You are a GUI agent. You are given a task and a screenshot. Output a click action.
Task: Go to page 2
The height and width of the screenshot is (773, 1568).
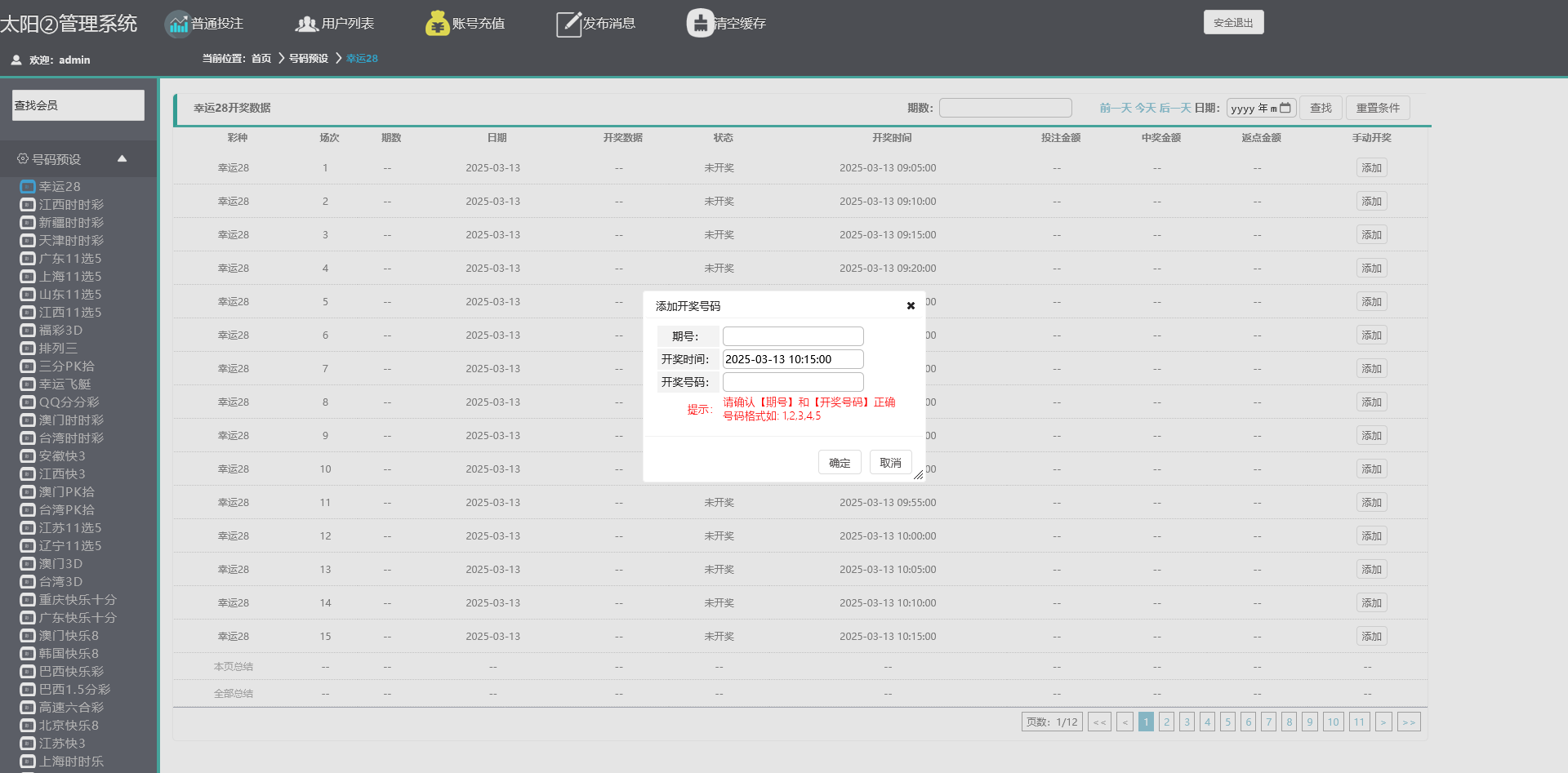[x=1166, y=722]
